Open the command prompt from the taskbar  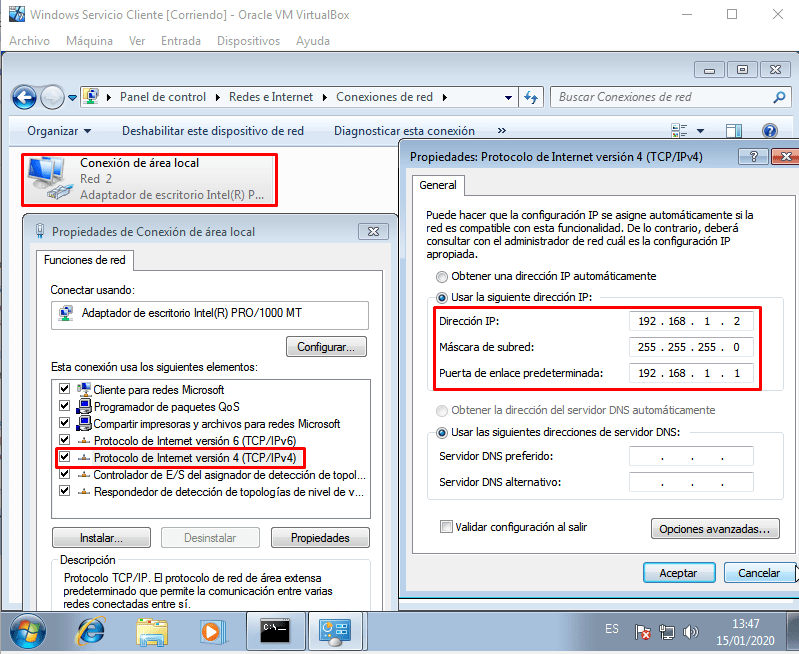tap(273, 631)
